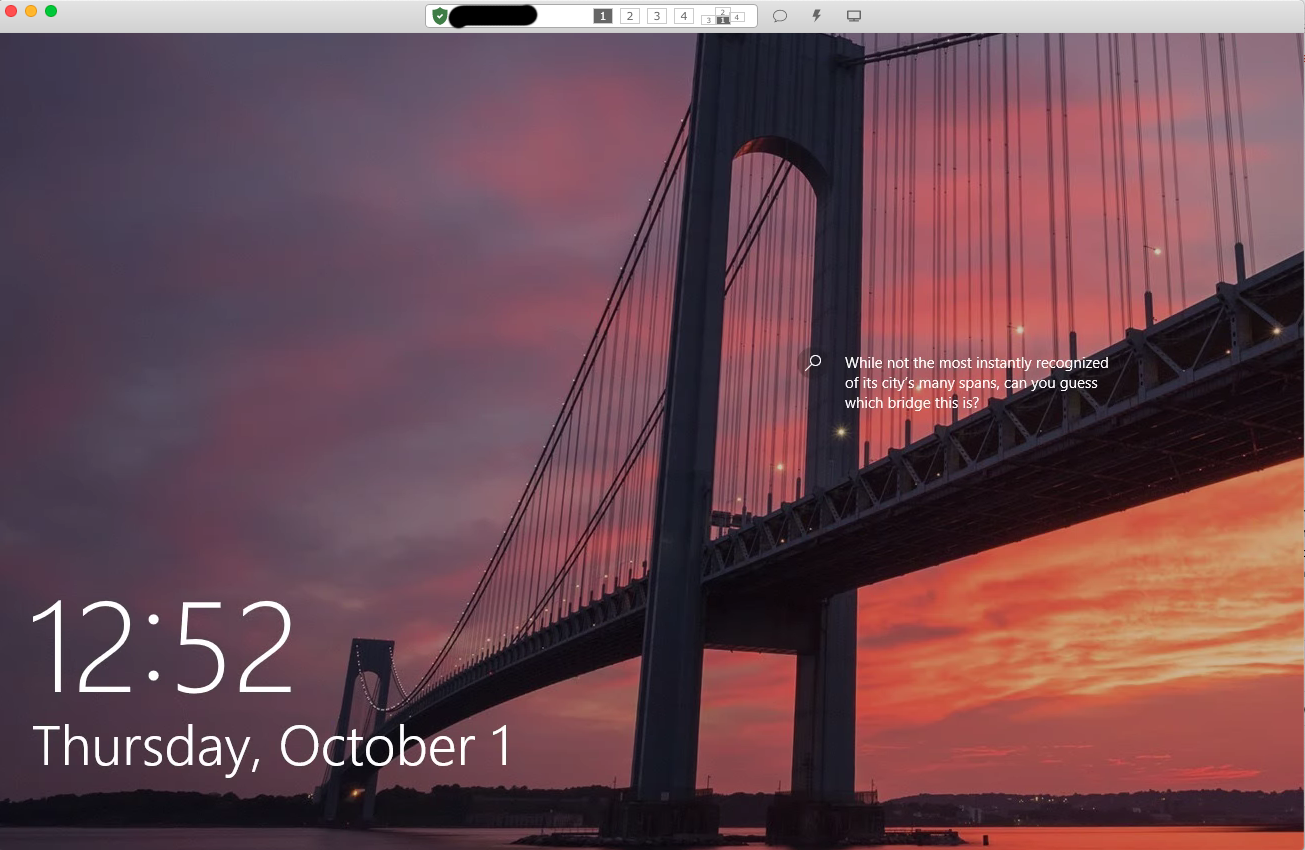Switch to monitor 3
Screen dimensions: 1305x850
[656, 15]
